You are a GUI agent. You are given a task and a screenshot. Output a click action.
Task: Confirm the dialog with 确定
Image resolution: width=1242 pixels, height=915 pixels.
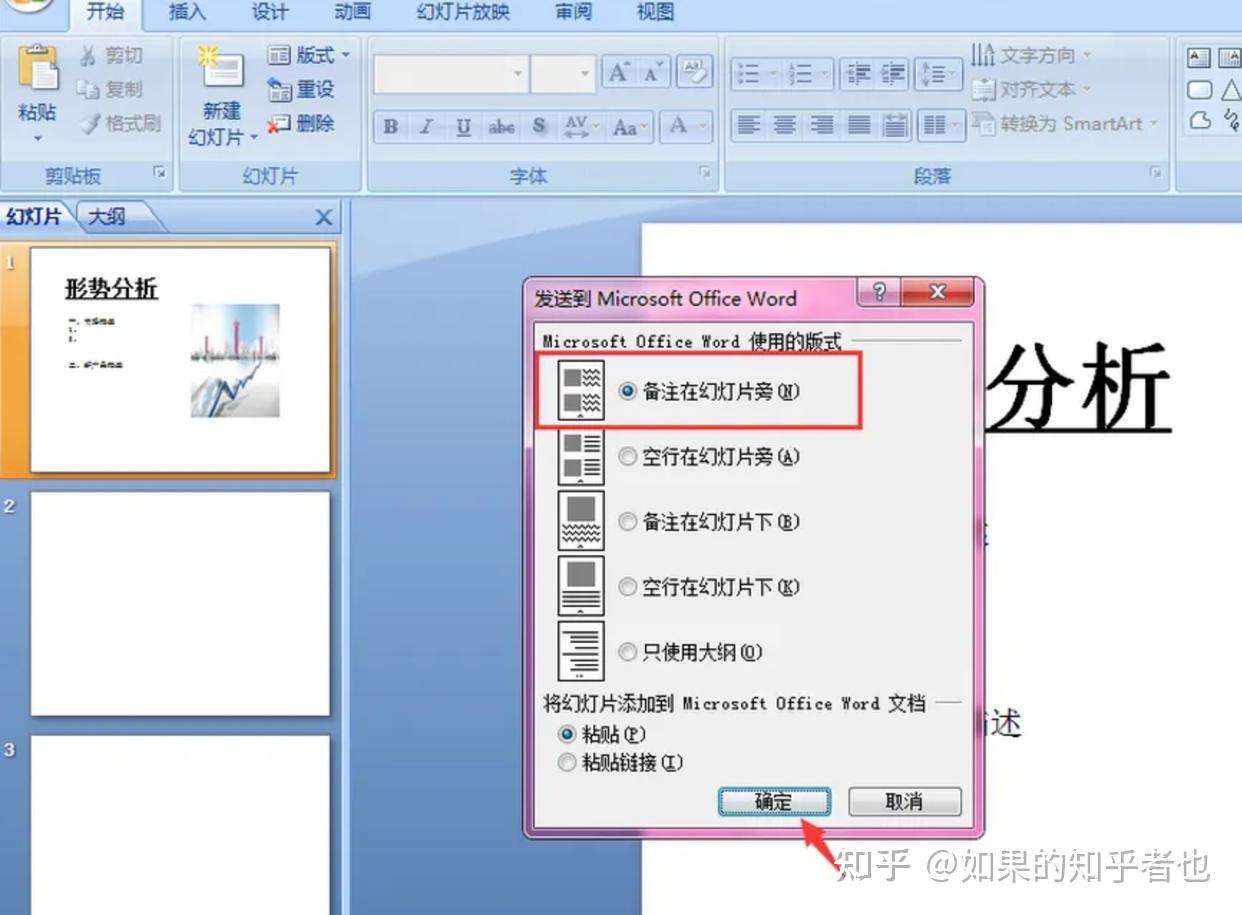point(774,801)
